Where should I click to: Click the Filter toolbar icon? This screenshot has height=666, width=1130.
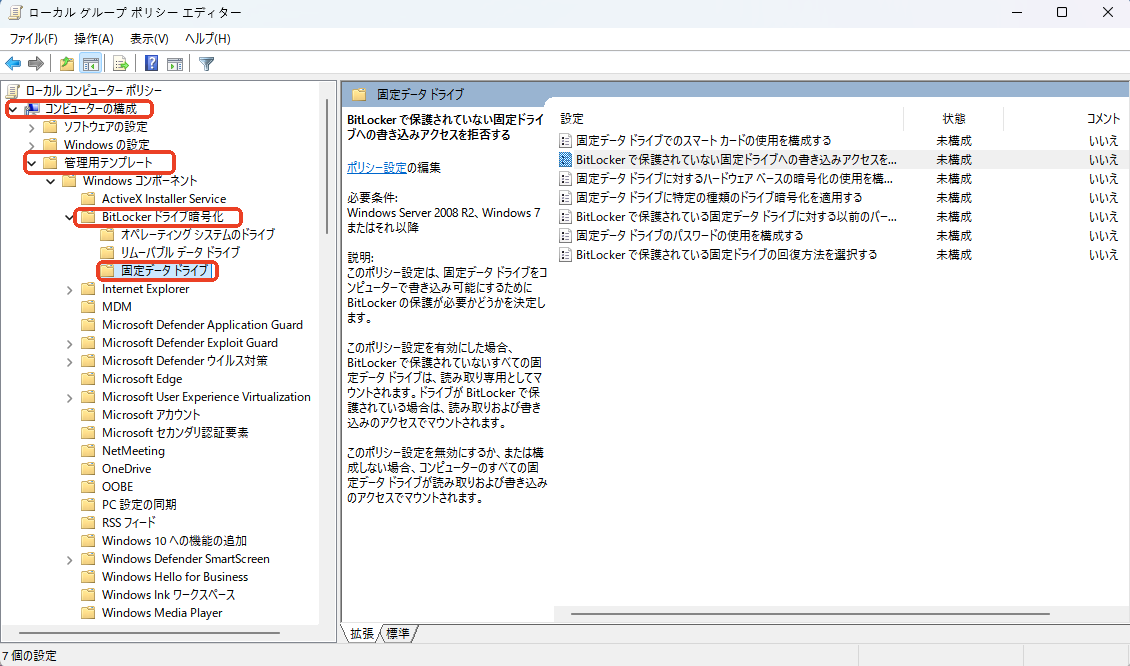tap(206, 63)
